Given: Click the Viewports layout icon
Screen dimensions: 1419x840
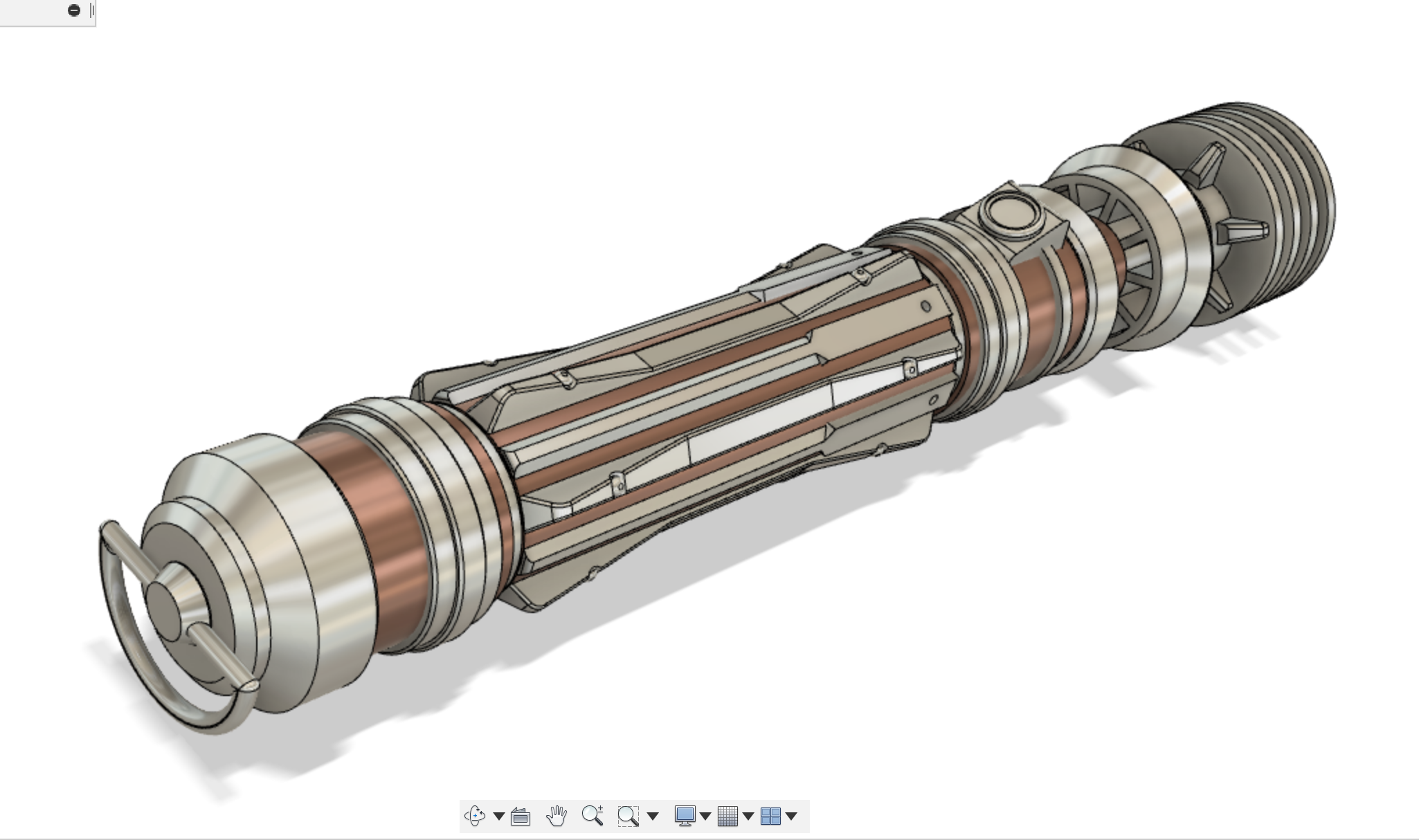Looking at the screenshot, I should (770, 816).
